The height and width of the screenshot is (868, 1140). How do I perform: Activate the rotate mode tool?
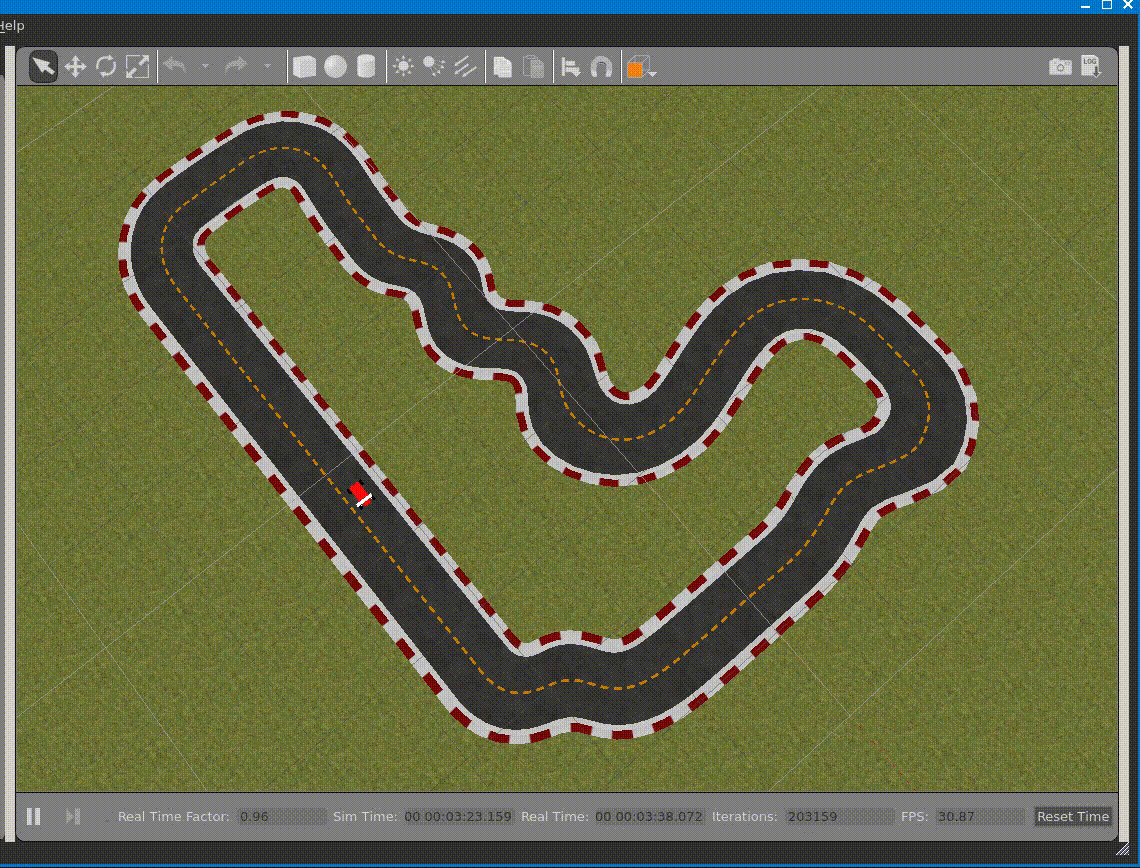(106, 67)
